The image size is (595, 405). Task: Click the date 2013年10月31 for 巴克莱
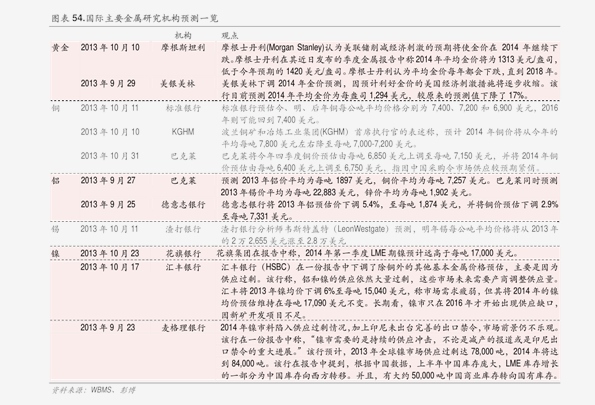pos(110,156)
